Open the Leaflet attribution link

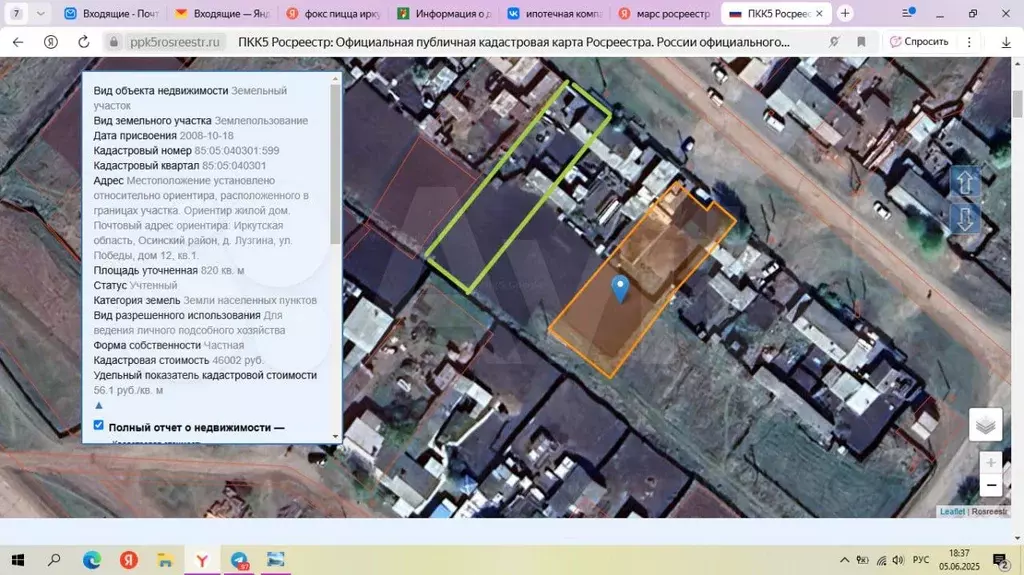[x=952, y=512]
